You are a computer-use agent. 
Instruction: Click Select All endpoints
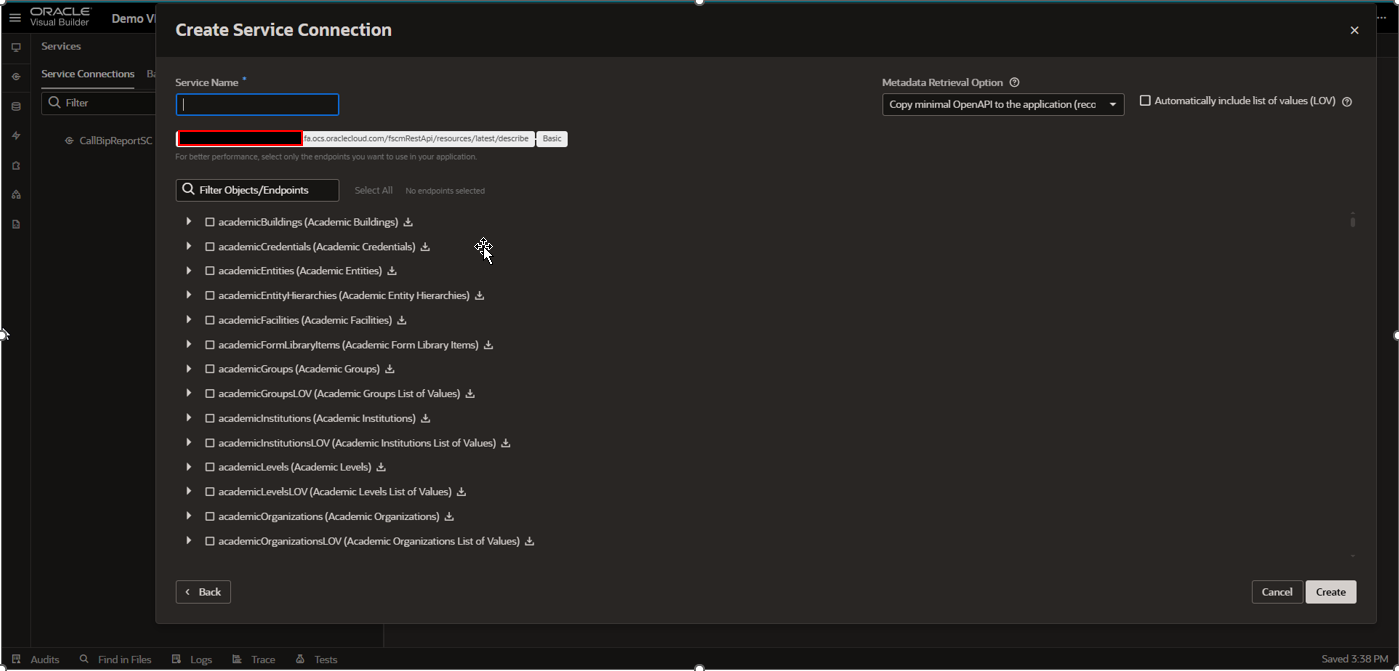click(x=373, y=191)
